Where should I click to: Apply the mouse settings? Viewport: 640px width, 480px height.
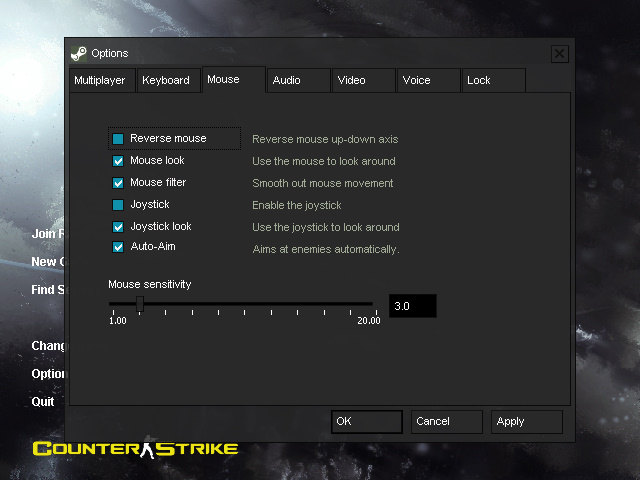(528, 422)
